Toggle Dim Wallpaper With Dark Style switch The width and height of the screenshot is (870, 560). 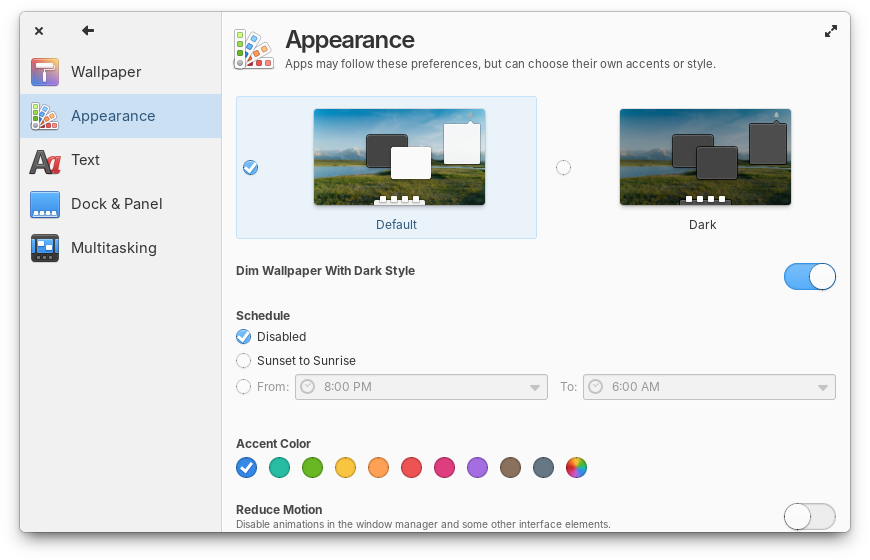click(810, 276)
